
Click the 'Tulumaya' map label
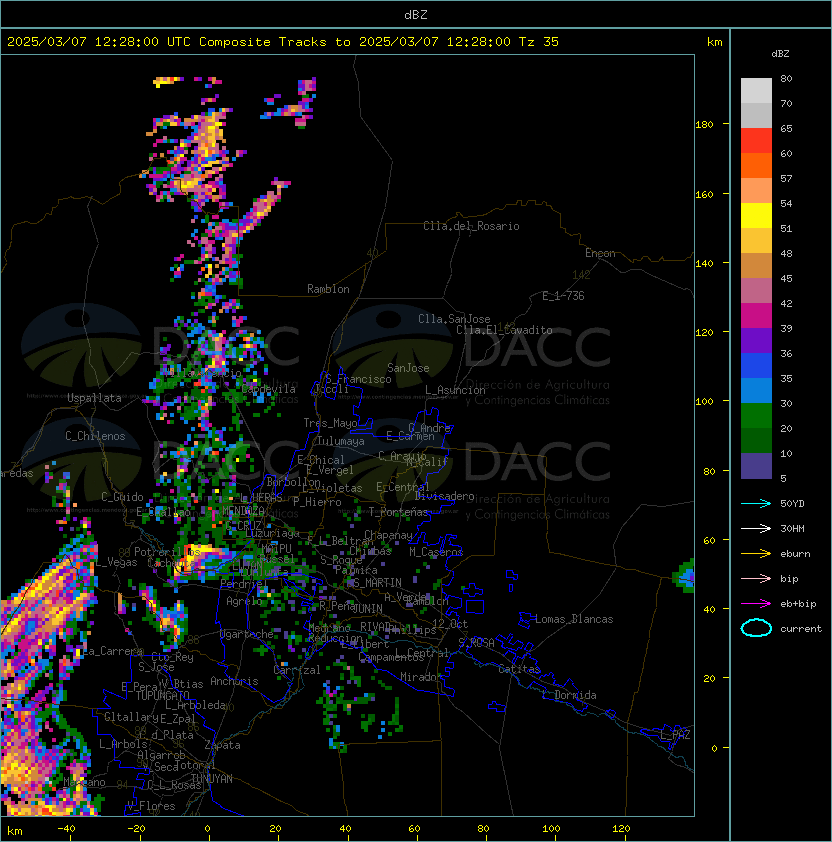point(341,441)
